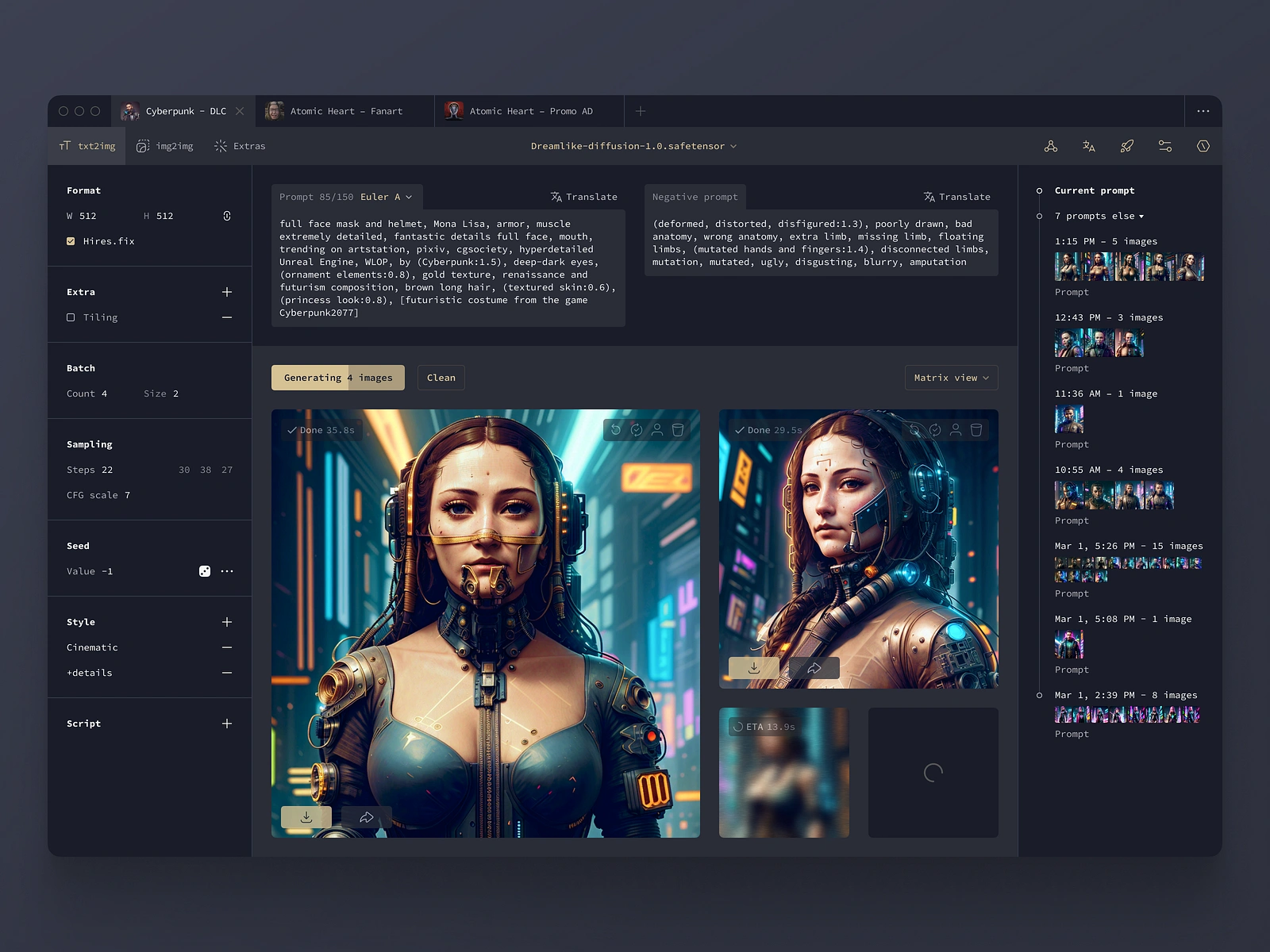Translate the negative prompt

pyautogui.click(x=956, y=197)
